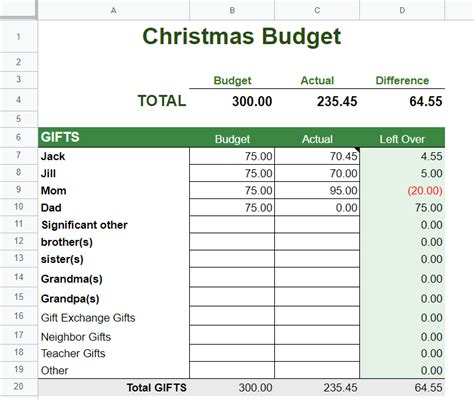
Task: Select total budget value 300.00 in row 4
Action: click(x=232, y=100)
